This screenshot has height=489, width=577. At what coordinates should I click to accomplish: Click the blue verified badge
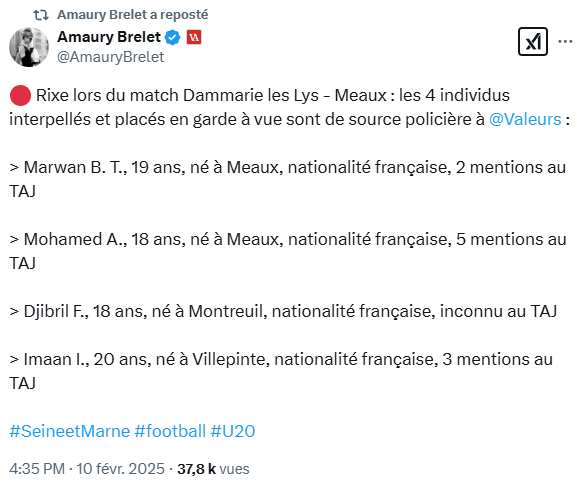tap(172, 38)
